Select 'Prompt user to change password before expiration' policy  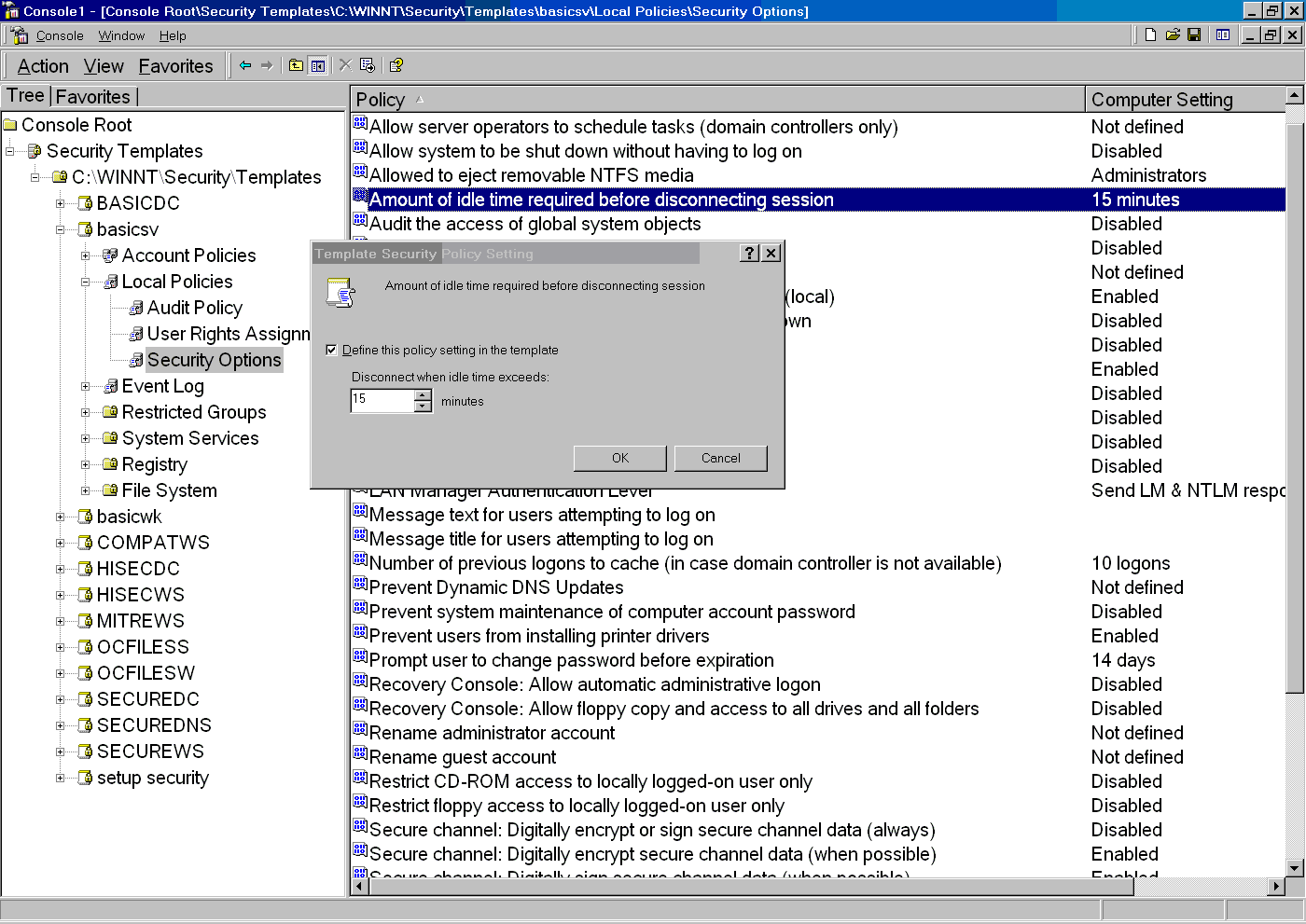click(572, 660)
